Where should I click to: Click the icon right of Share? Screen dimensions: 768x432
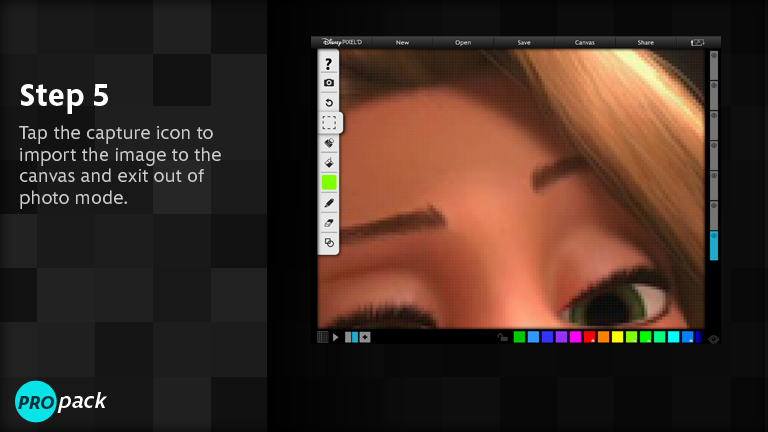pos(697,43)
